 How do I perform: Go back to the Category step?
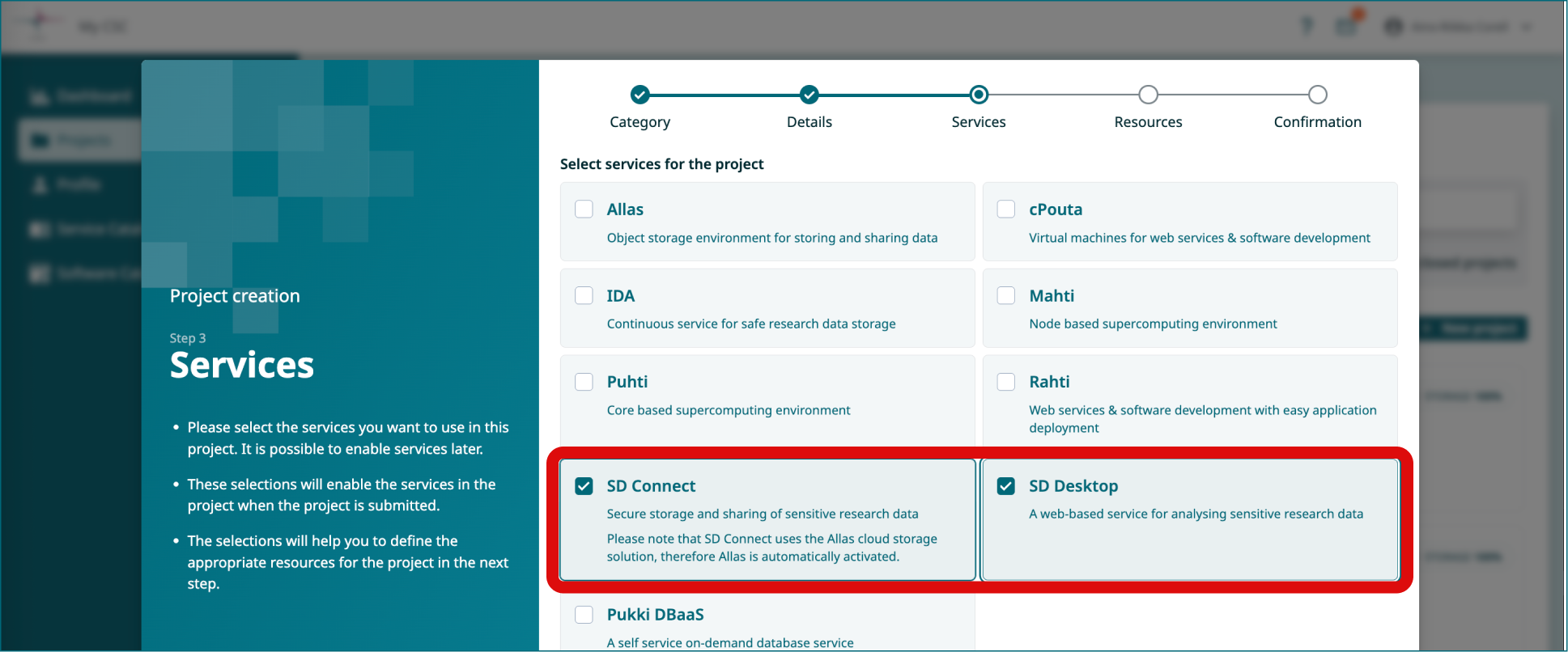[x=640, y=95]
